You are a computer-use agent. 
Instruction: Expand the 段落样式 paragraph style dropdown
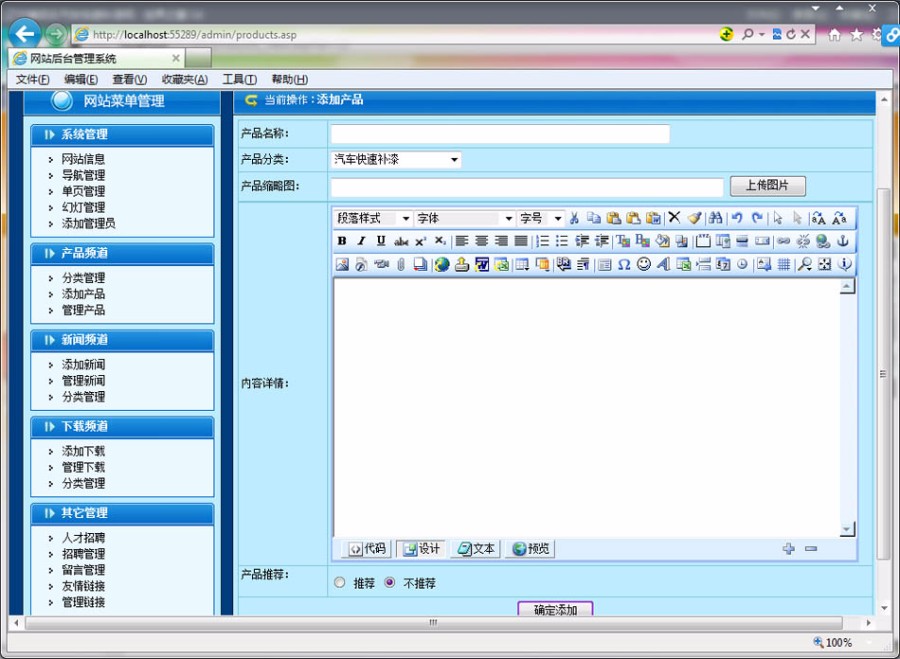(404, 218)
